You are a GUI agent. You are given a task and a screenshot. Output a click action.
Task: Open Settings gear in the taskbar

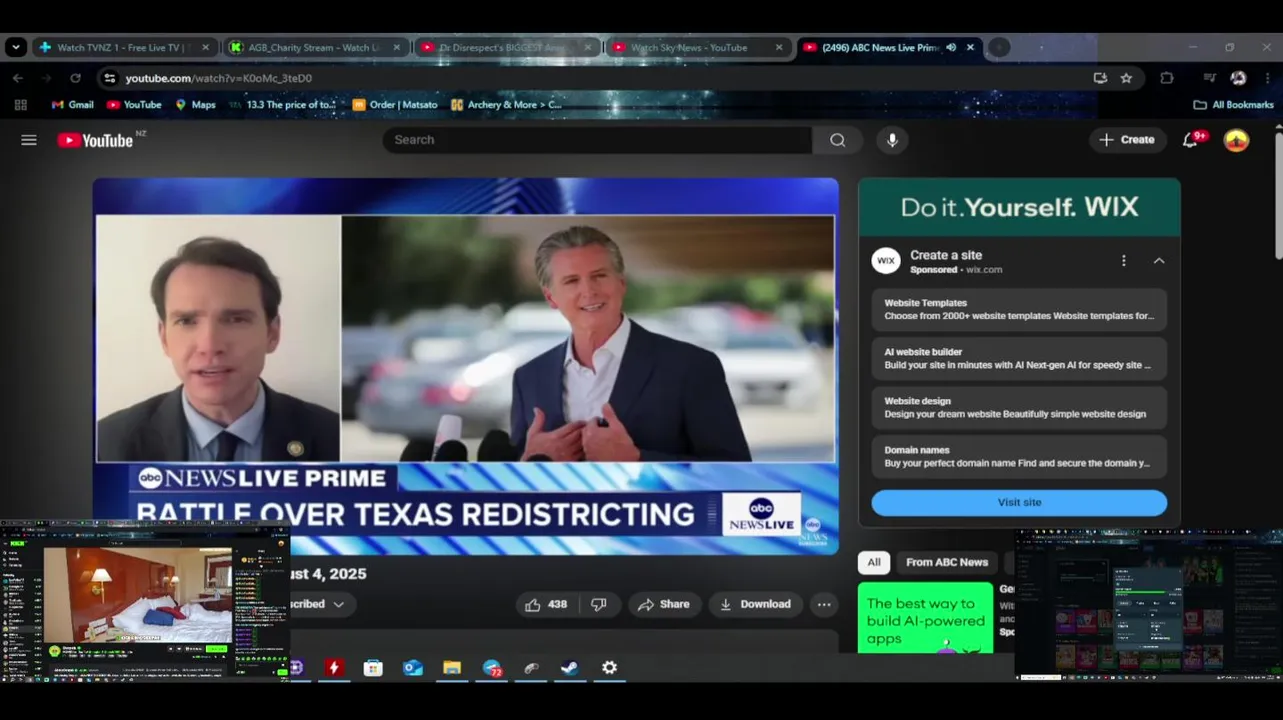click(609, 668)
